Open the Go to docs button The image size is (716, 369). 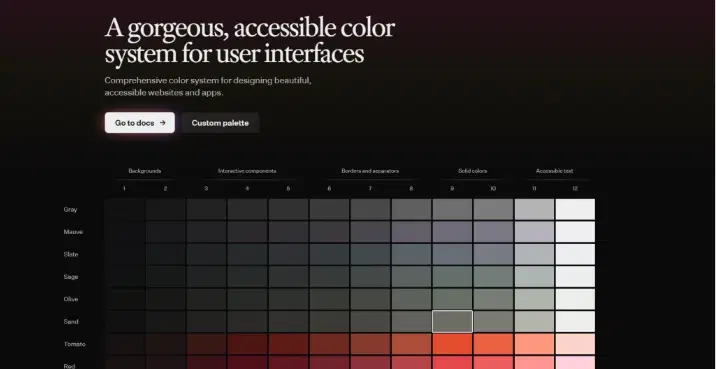click(140, 123)
